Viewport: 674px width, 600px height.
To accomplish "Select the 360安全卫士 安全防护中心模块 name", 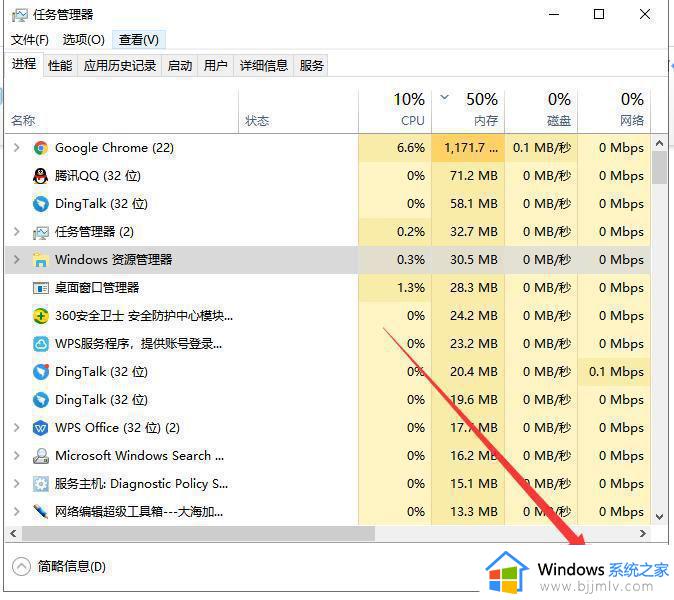I will [144, 316].
